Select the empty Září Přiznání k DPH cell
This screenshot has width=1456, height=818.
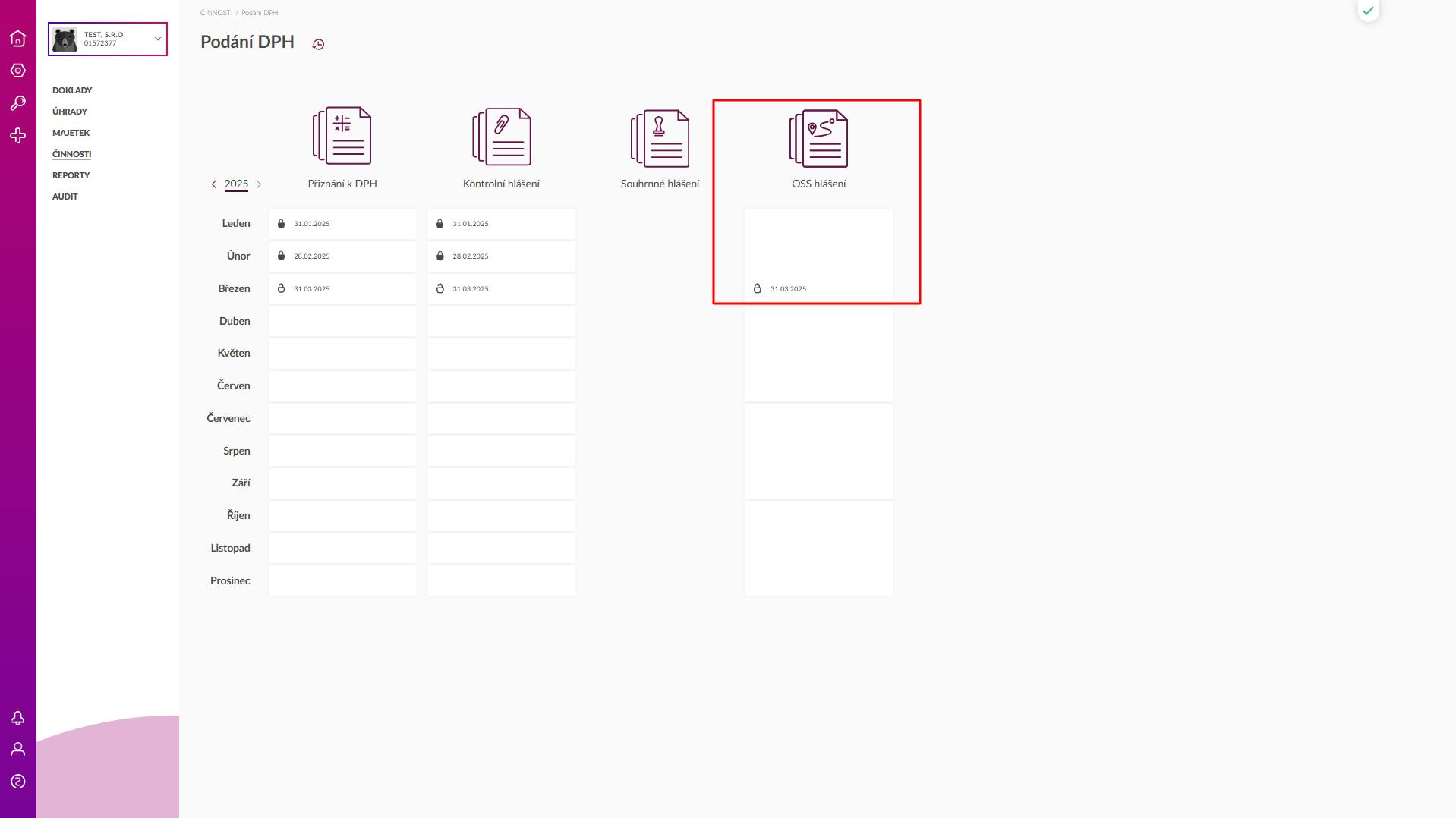pyautogui.click(x=342, y=483)
